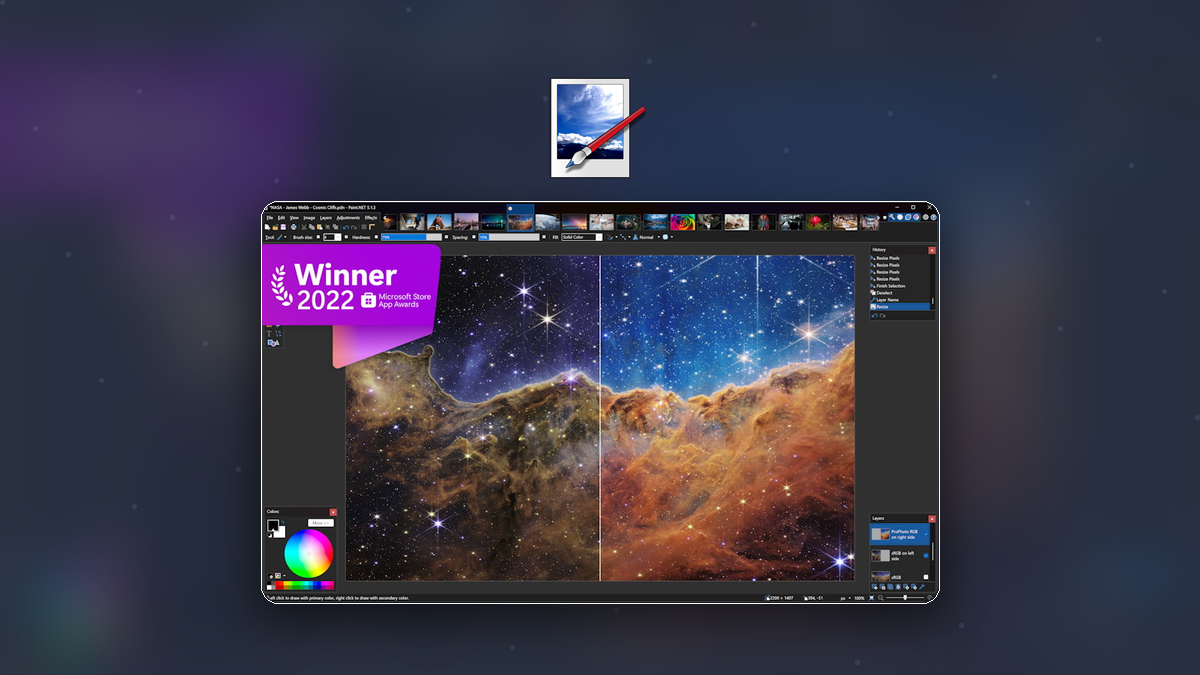Open the Effects menu
Screen dimensions: 1200x675
click(371, 218)
